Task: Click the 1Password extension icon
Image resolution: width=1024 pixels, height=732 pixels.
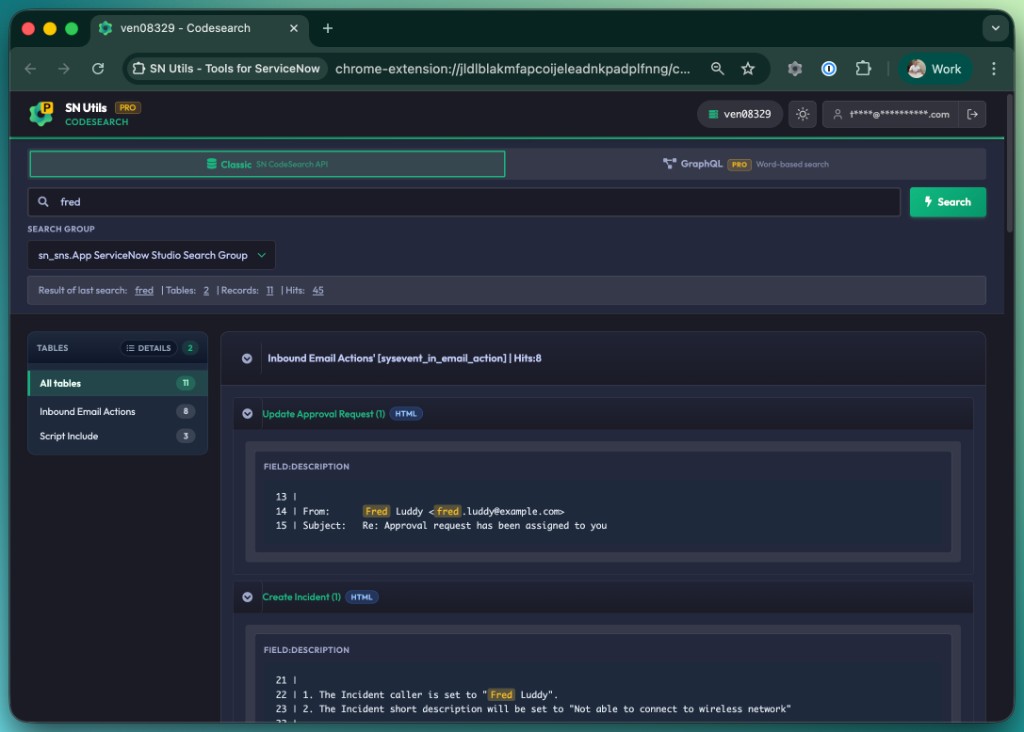Action: [x=829, y=69]
